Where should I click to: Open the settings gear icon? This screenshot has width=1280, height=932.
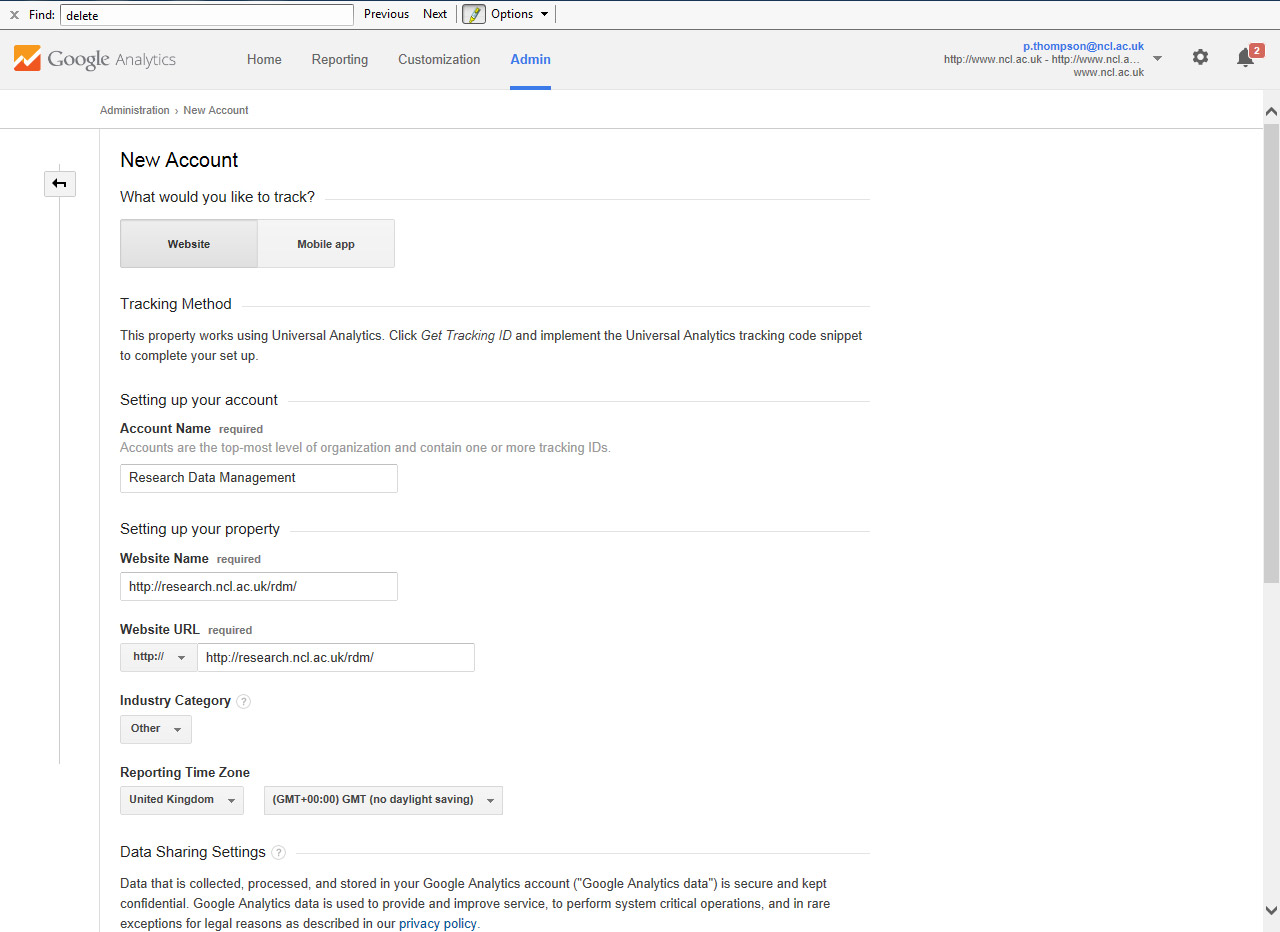(1200, 58)
